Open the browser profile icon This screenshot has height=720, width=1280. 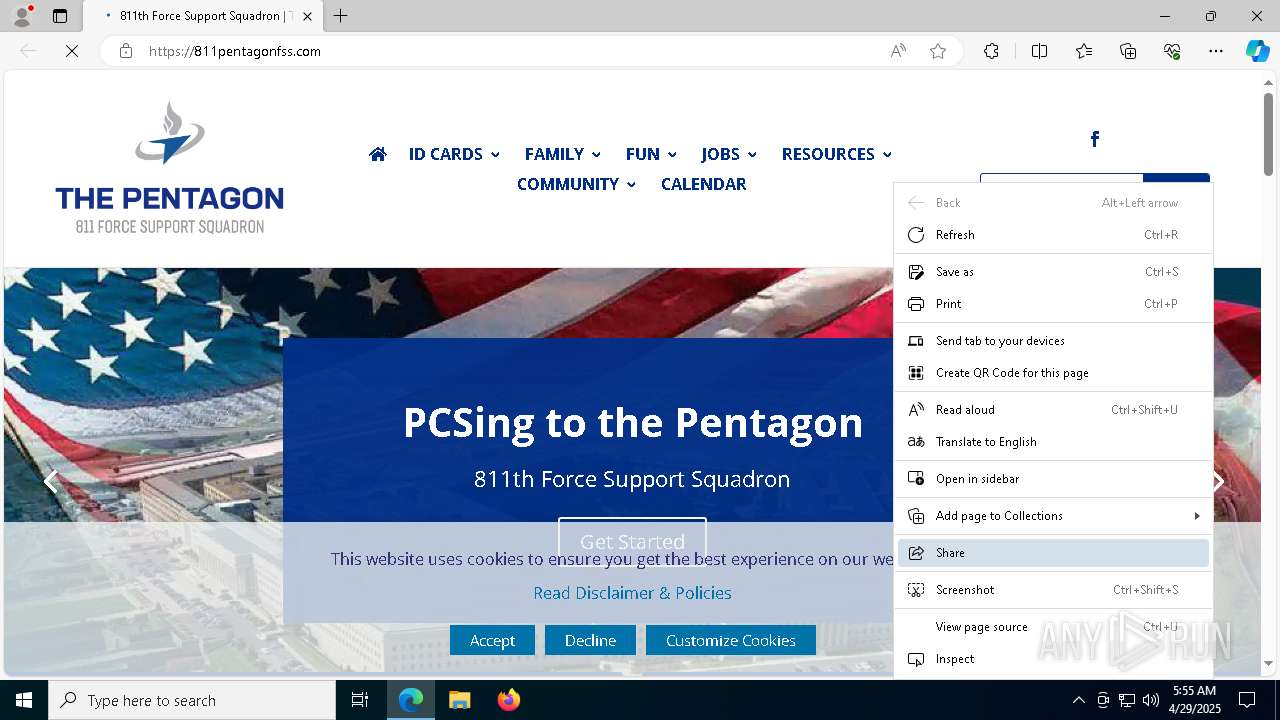pos(21,16)
